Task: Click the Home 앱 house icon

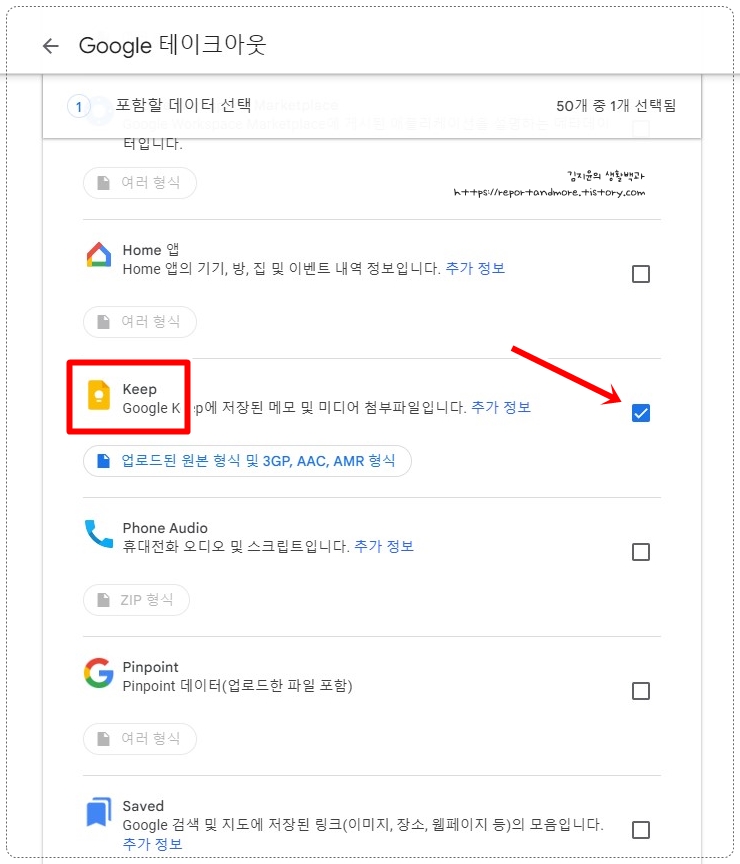Action: tap(99, 255)
